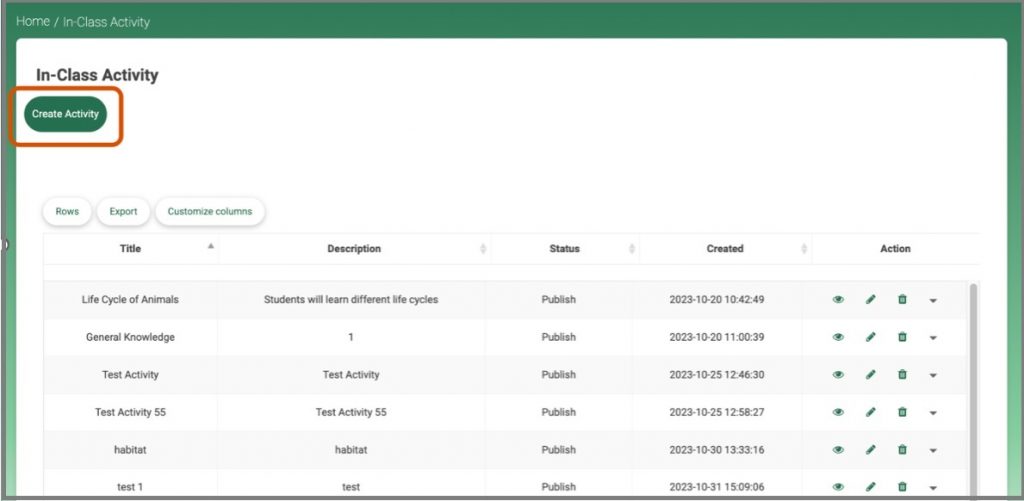Viewport: 1024px width, 501px height.
Task: Select timestamp '2023-10-31 15:09:06'
Action: pos(716,487)
